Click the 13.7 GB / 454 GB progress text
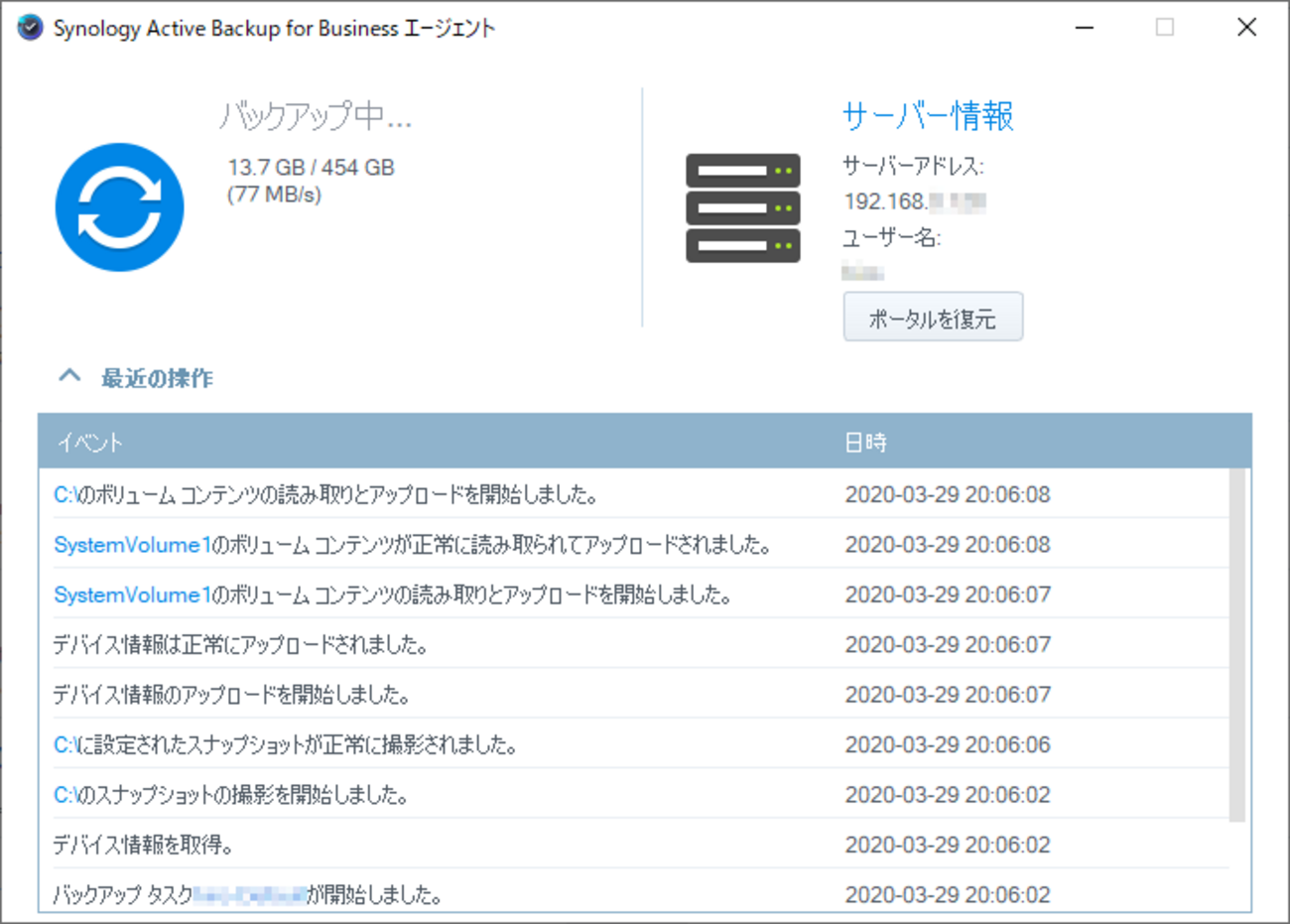 point(311,168)
